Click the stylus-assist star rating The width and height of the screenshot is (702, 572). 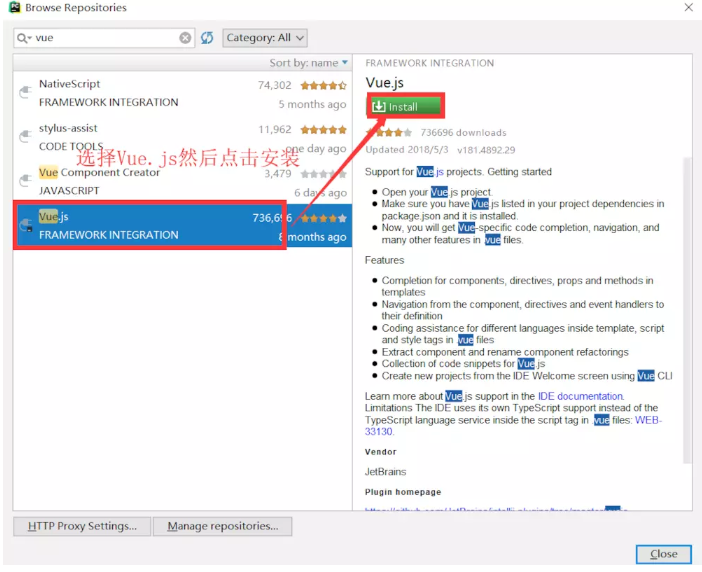[x=323, y=130]
